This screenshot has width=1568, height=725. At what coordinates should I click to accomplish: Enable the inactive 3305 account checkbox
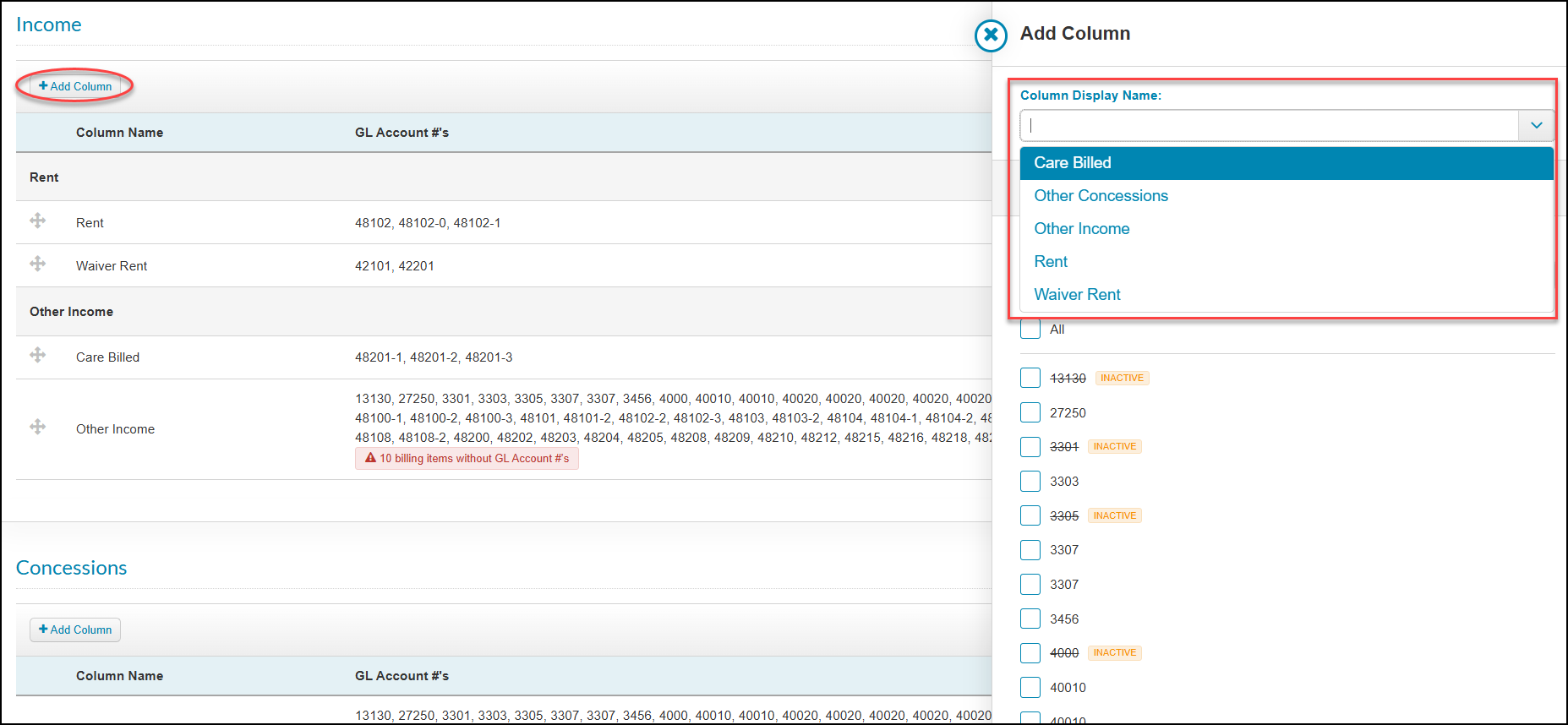pos(1030,515)
